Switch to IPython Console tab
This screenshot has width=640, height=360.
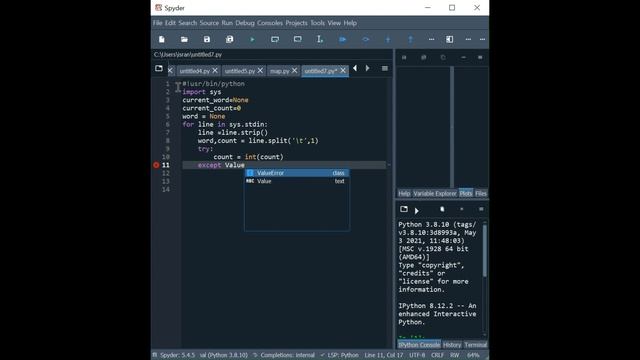pyautogui.click(x=419, y=345)
